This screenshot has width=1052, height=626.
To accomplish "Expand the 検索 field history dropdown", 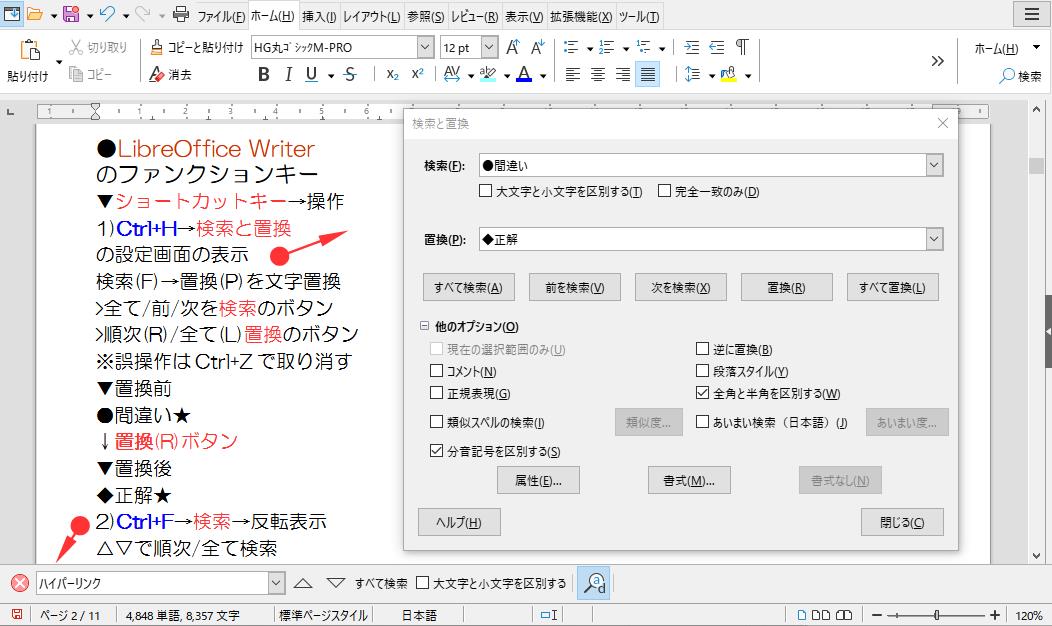I will click(x=934, y=165).
